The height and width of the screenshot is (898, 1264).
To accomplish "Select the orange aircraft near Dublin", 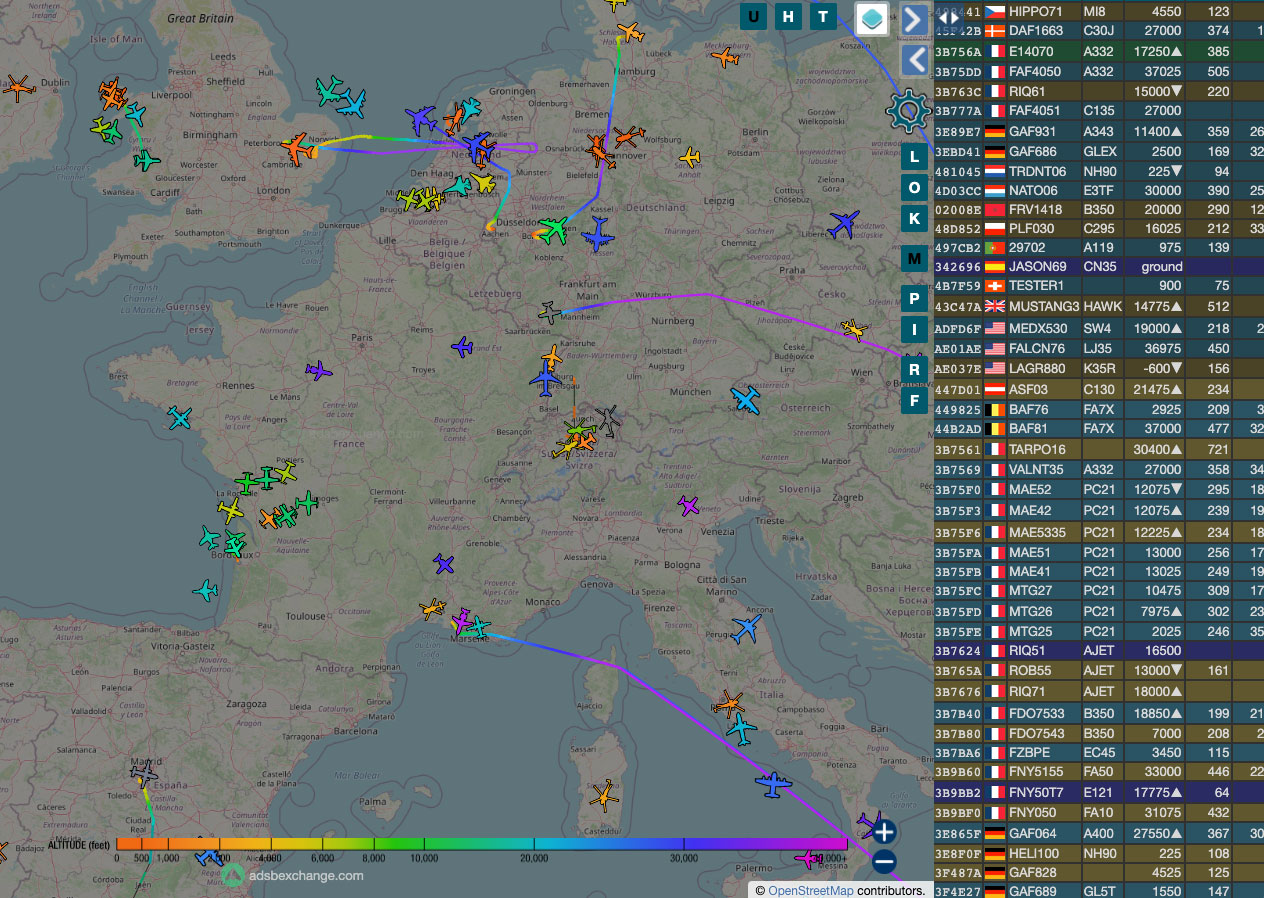I will [x=18, y=88].
